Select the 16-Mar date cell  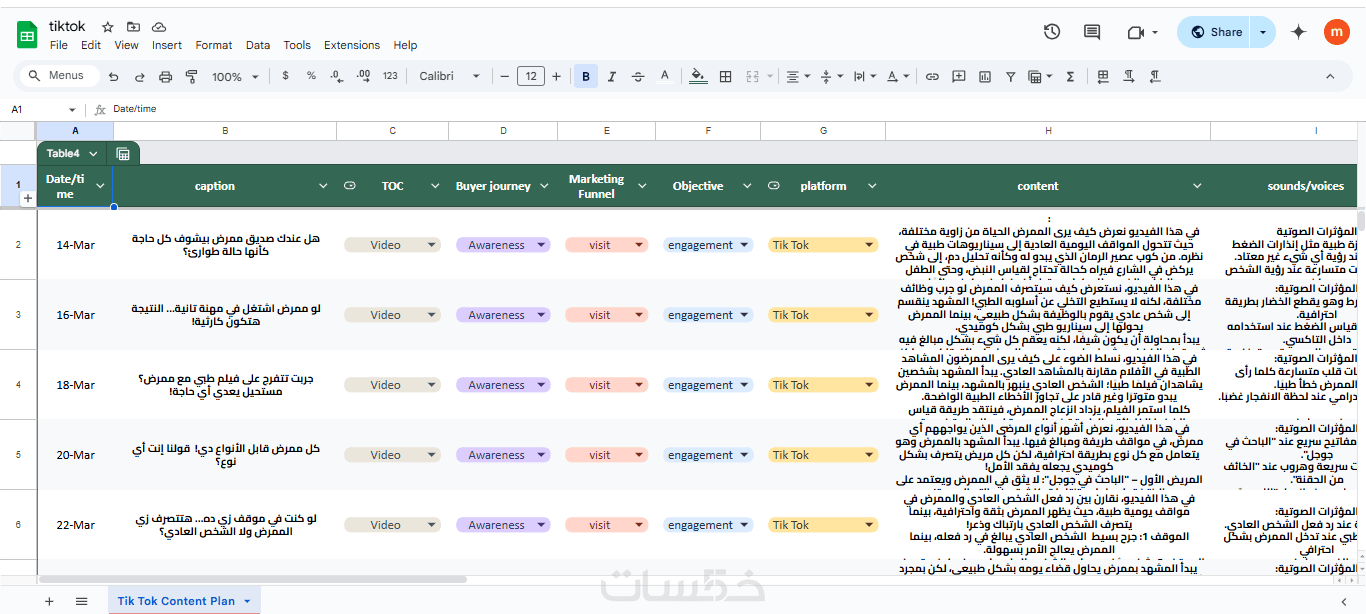pyautogui.click(x=75, y=315)
